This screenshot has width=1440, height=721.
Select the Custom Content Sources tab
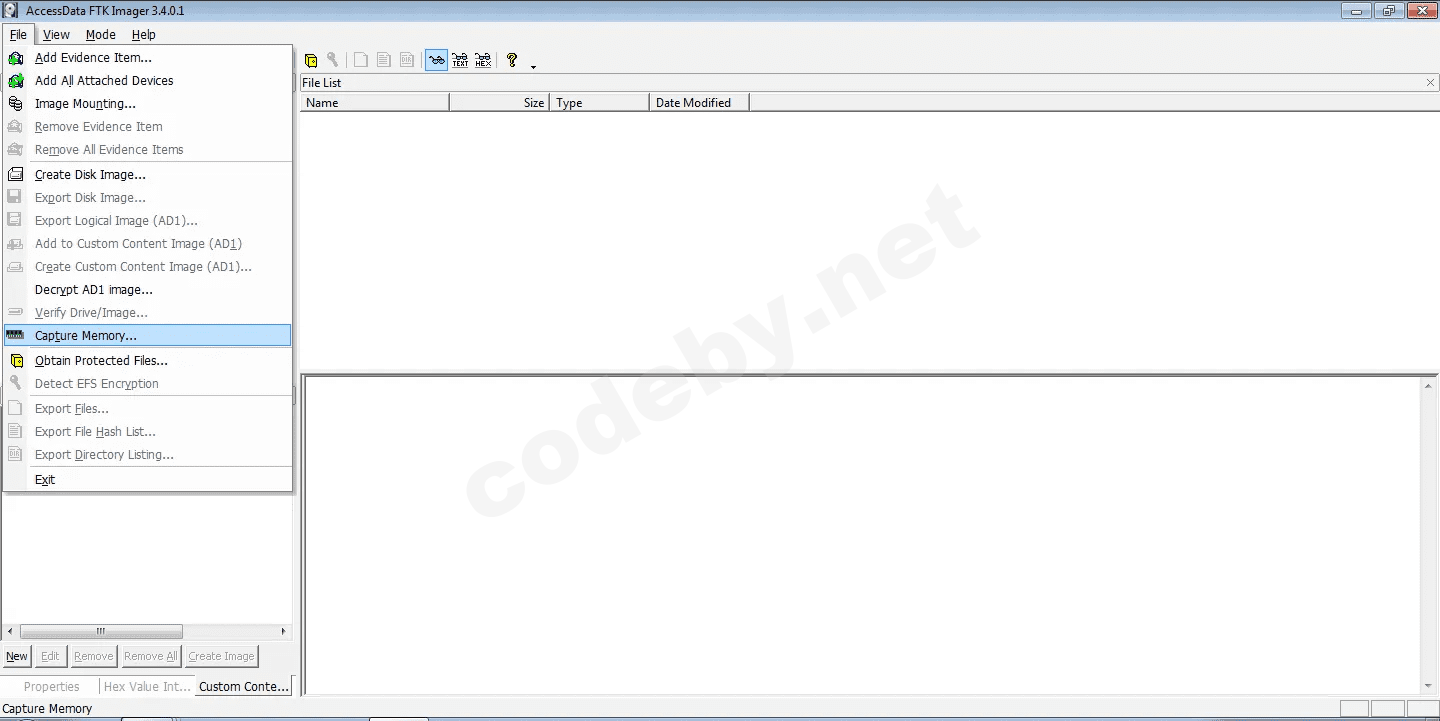pos(244,687)
